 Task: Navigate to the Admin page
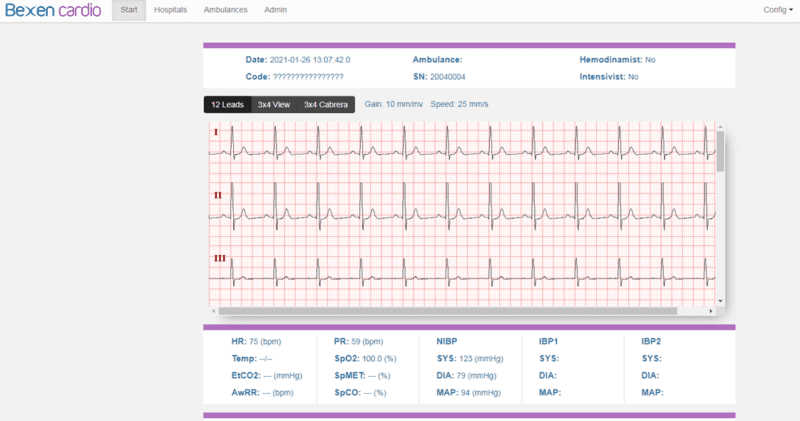(275, 10)
